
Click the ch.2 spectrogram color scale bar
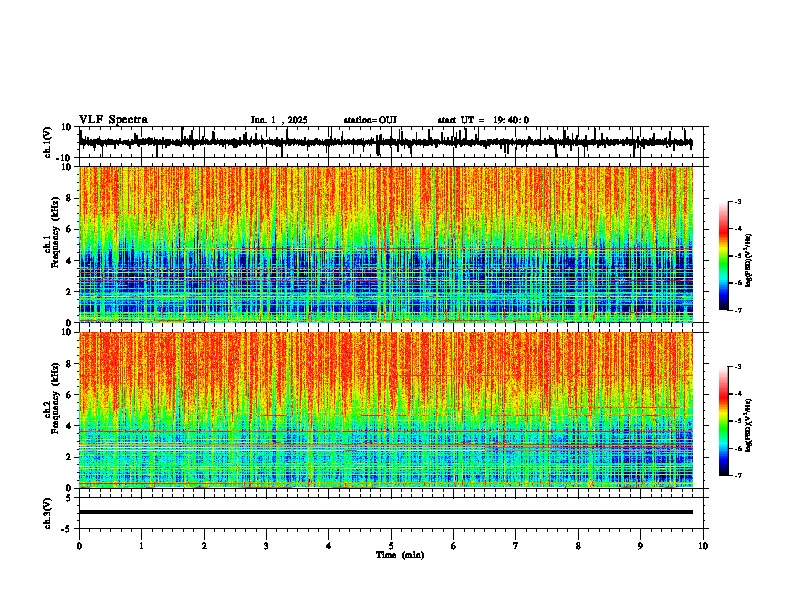click(724, 421)
